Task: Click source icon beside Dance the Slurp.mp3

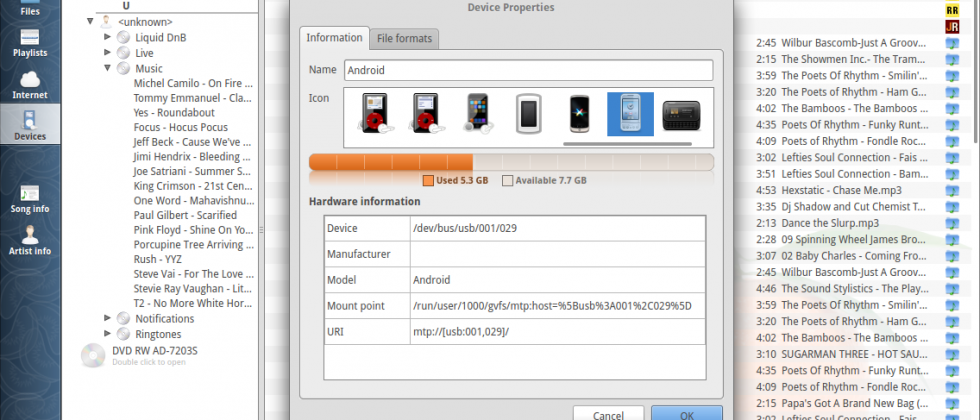Action: pos(952,223)
